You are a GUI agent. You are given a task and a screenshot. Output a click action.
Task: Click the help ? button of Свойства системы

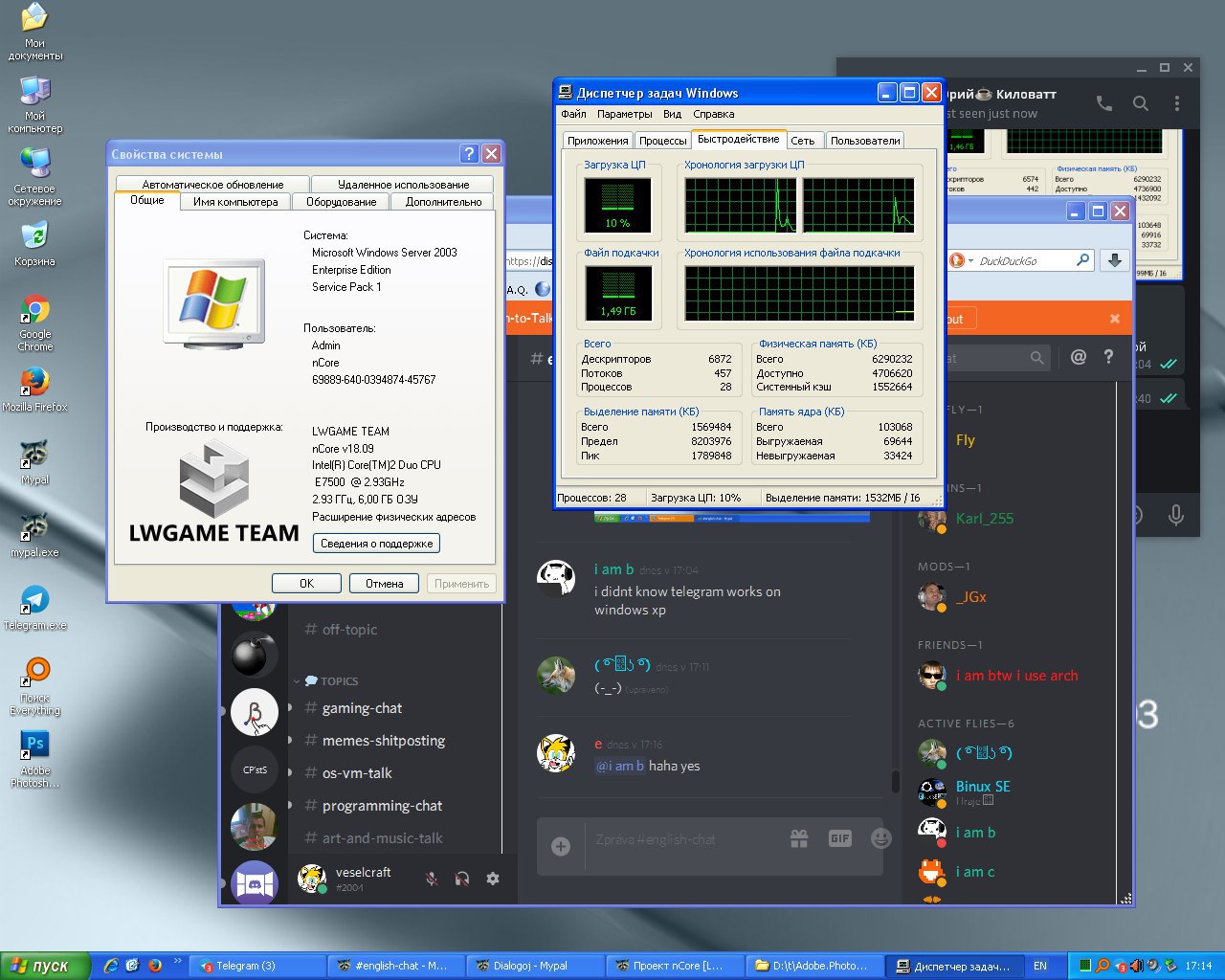(x=469, y=154)
